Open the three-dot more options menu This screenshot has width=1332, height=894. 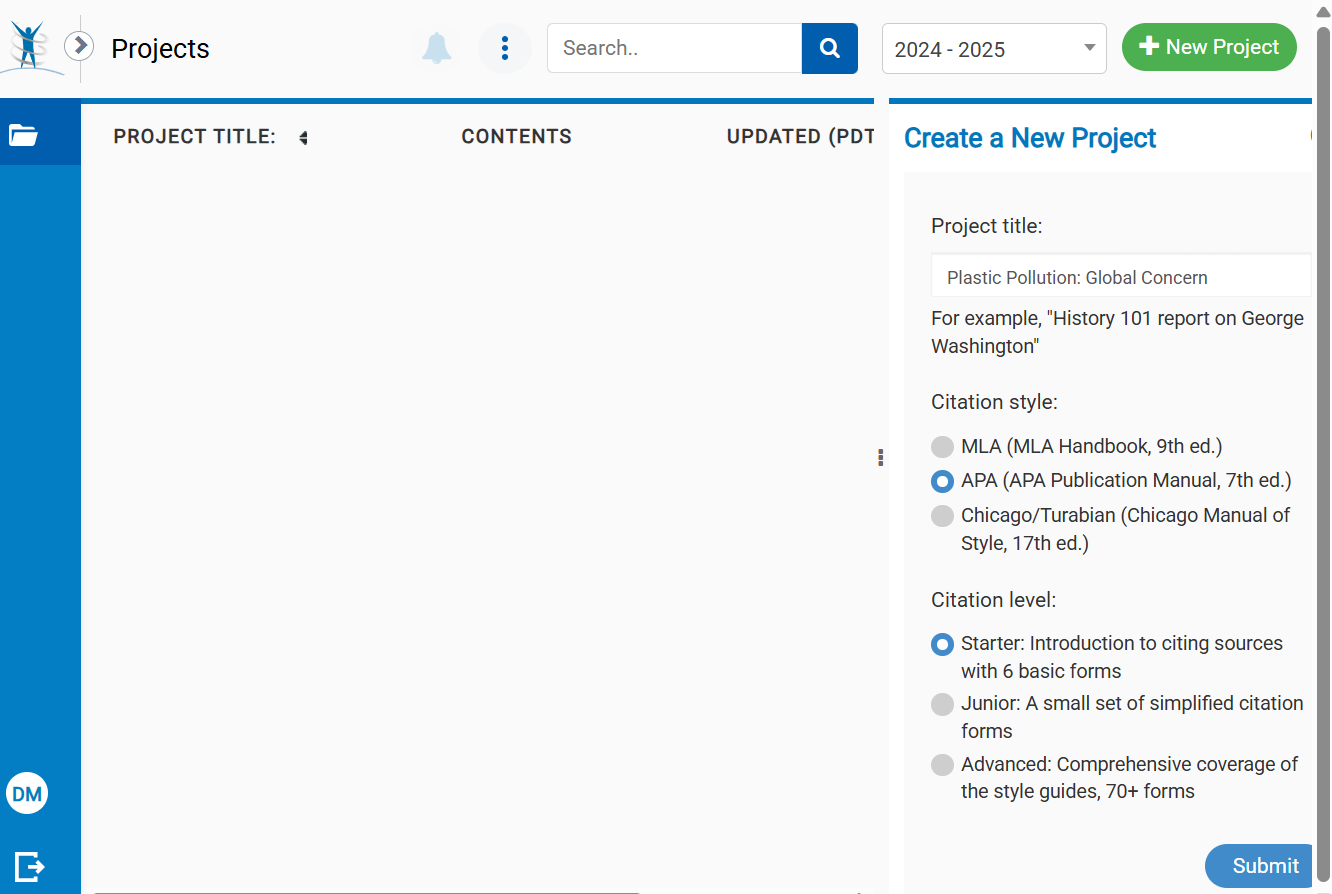(505, 48)
